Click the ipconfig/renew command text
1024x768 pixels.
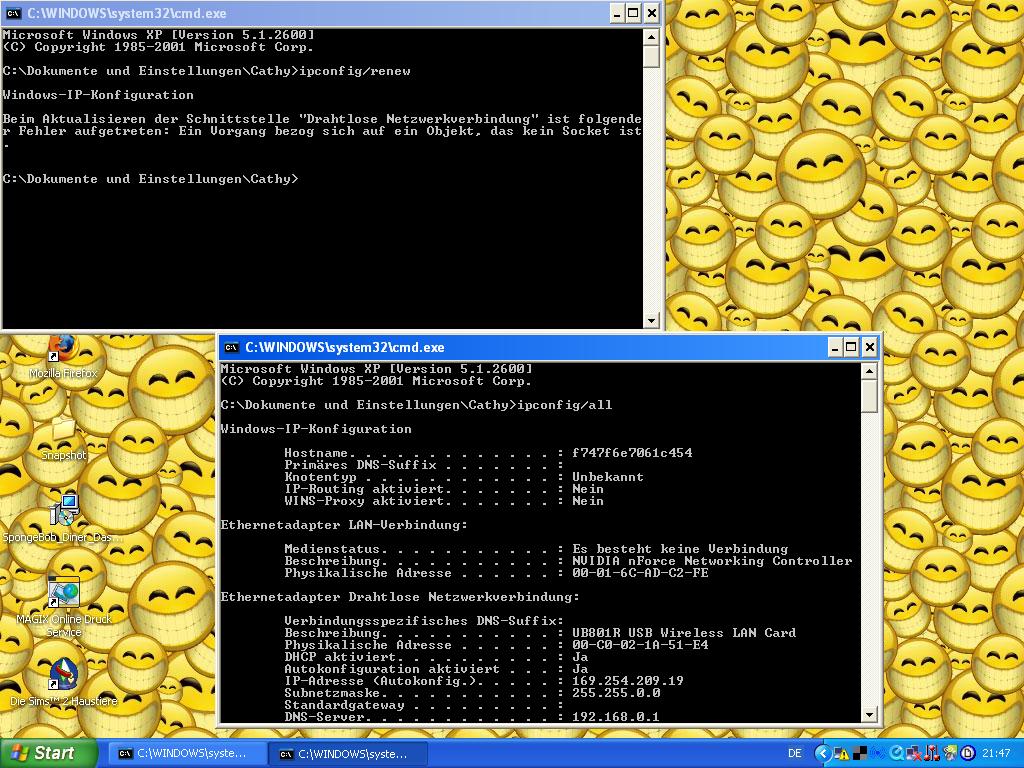(355, 71)
